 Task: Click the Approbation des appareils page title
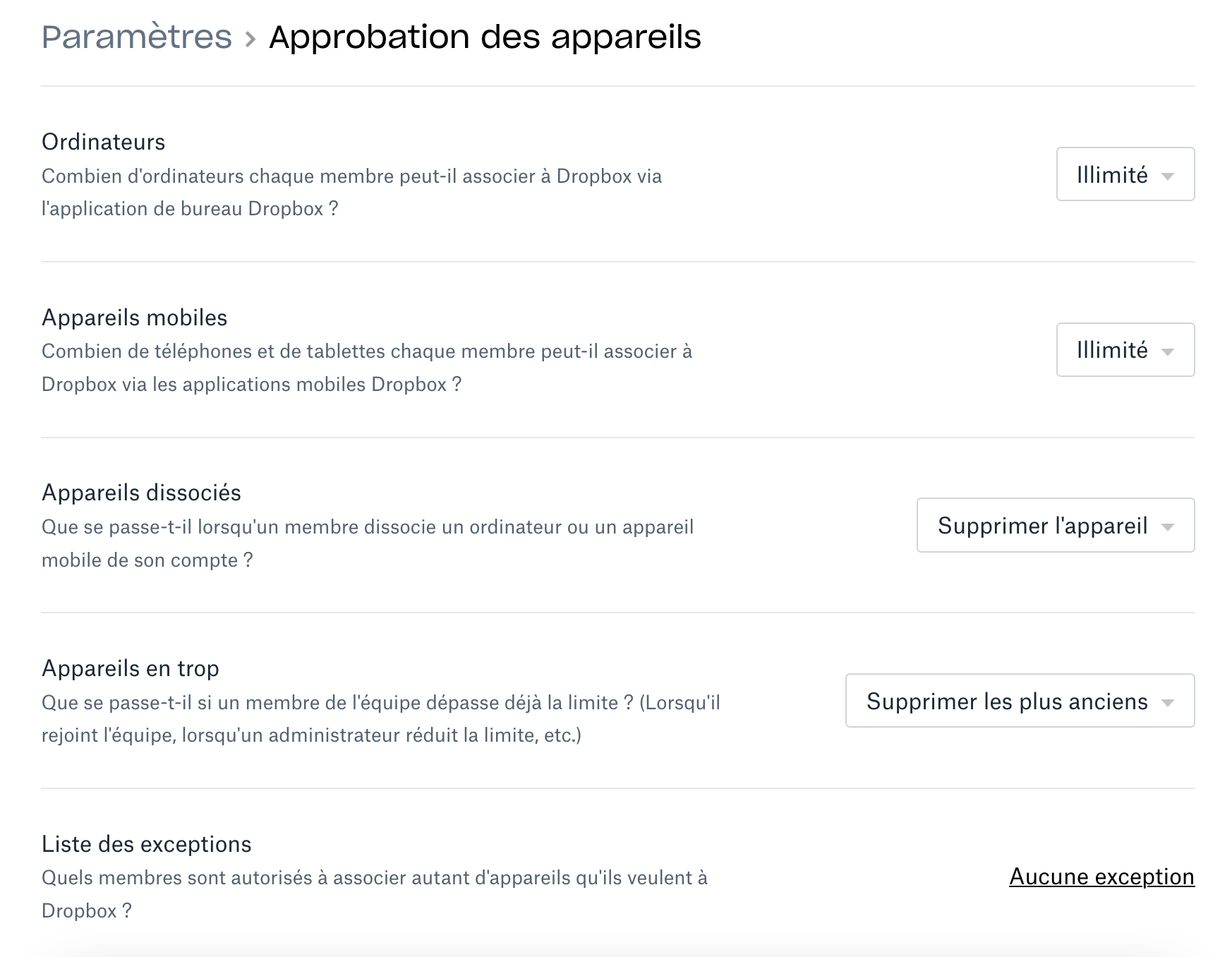coord(485,37)
